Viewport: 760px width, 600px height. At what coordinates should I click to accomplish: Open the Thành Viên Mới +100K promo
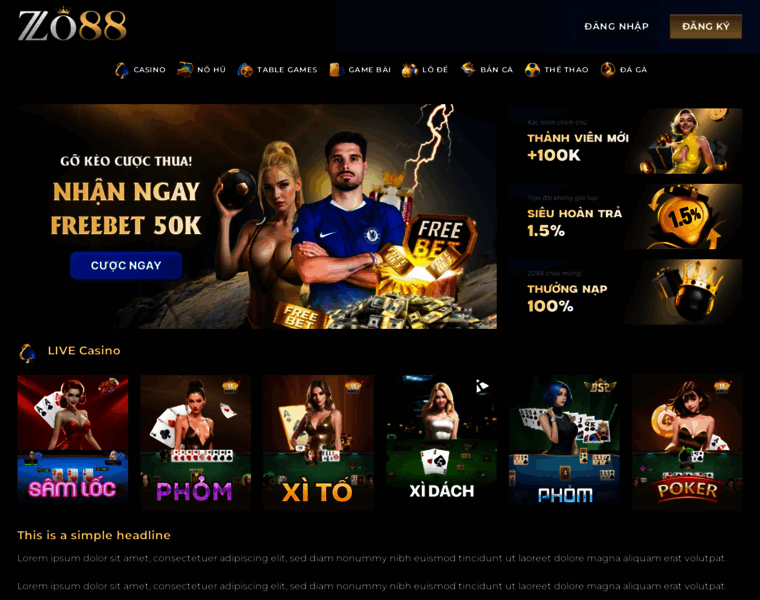pyautogui.click(x=626, y=141)
